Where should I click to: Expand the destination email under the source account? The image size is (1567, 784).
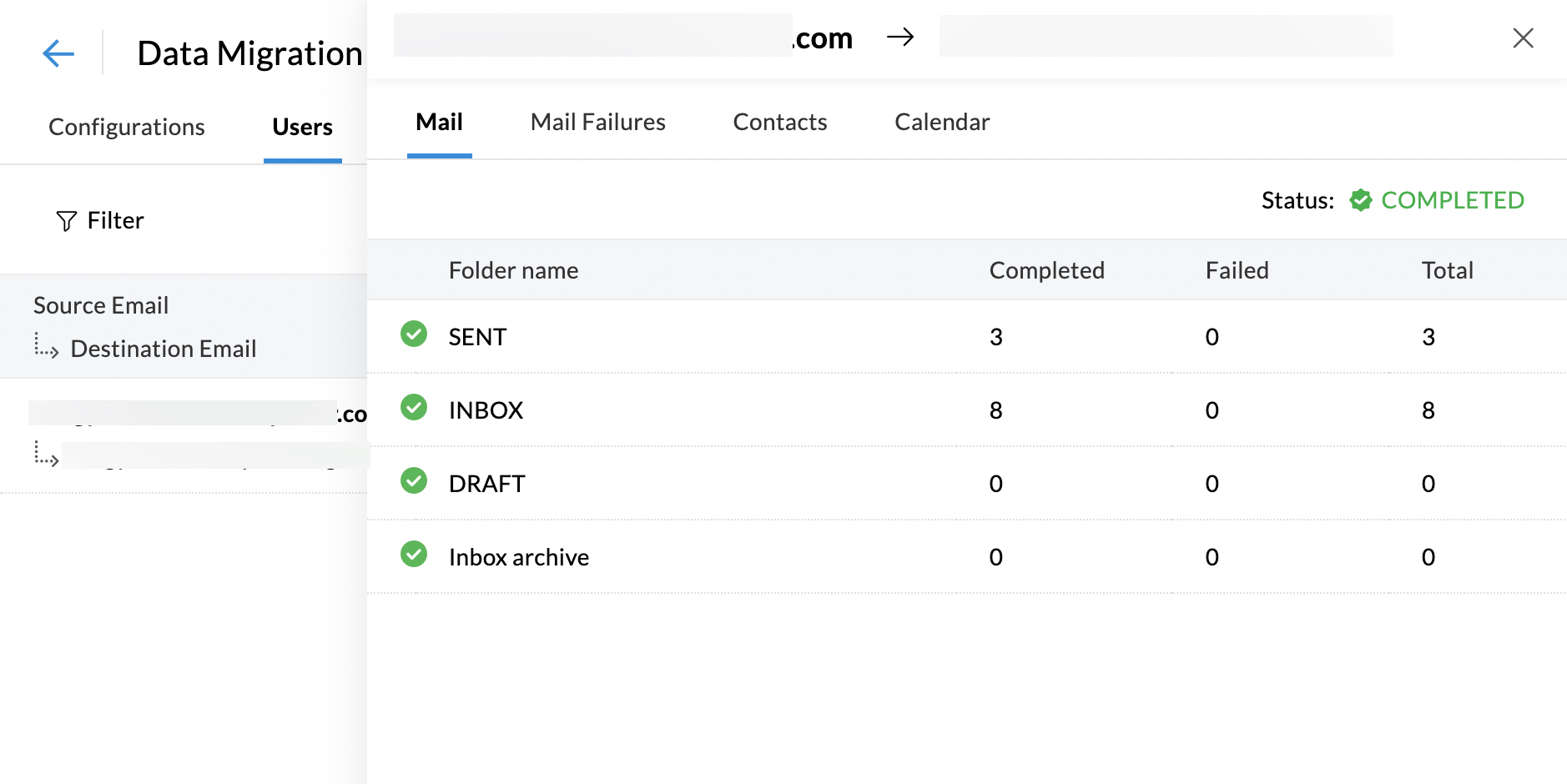[46, 455]
